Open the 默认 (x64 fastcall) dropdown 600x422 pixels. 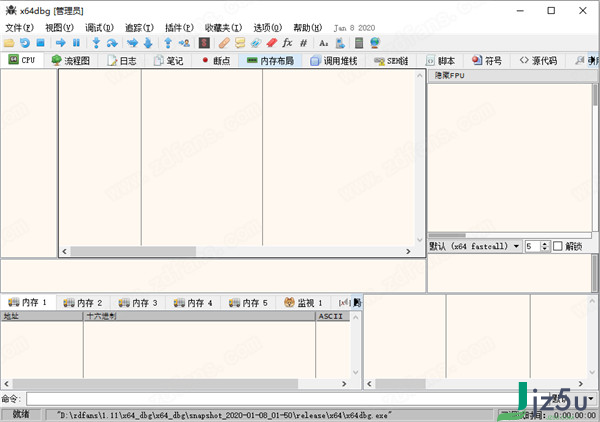(475, 246)
